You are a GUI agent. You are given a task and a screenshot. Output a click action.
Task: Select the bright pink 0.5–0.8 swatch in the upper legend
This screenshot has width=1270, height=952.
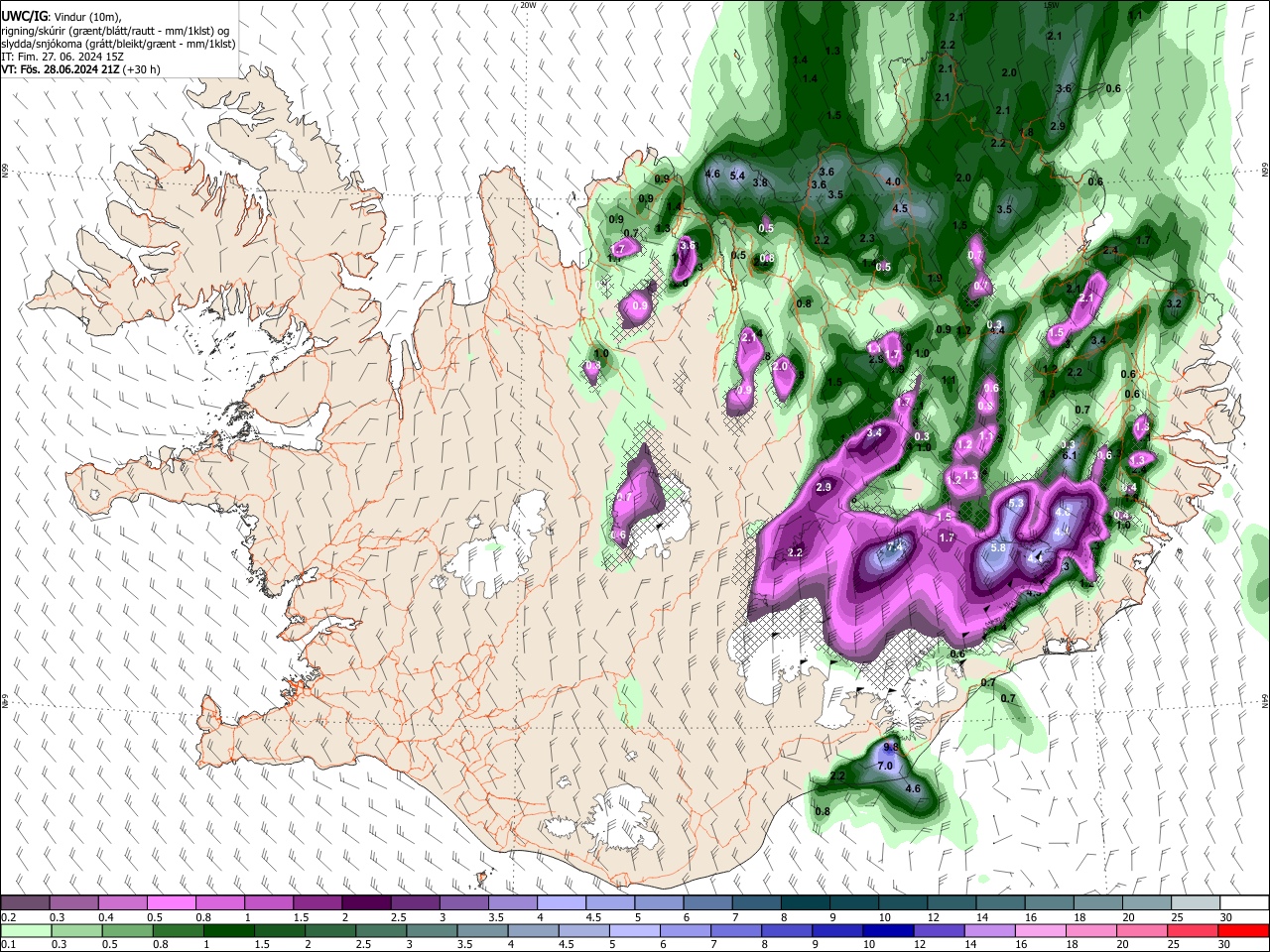coord(171,902)
